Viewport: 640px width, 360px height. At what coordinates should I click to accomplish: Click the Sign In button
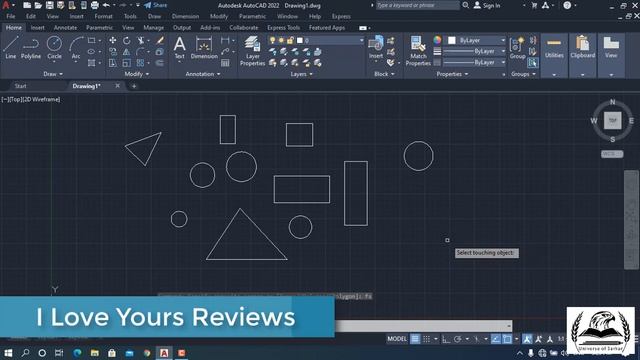tap(487, 5)
